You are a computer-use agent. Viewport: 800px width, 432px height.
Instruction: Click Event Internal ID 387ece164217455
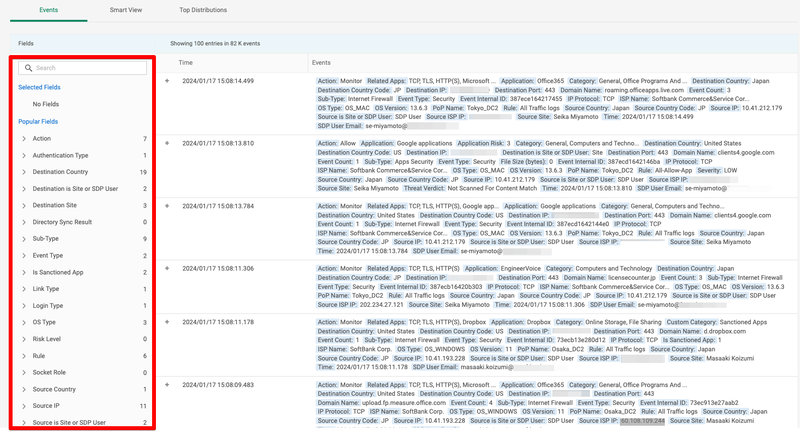[x=536, y=99]
